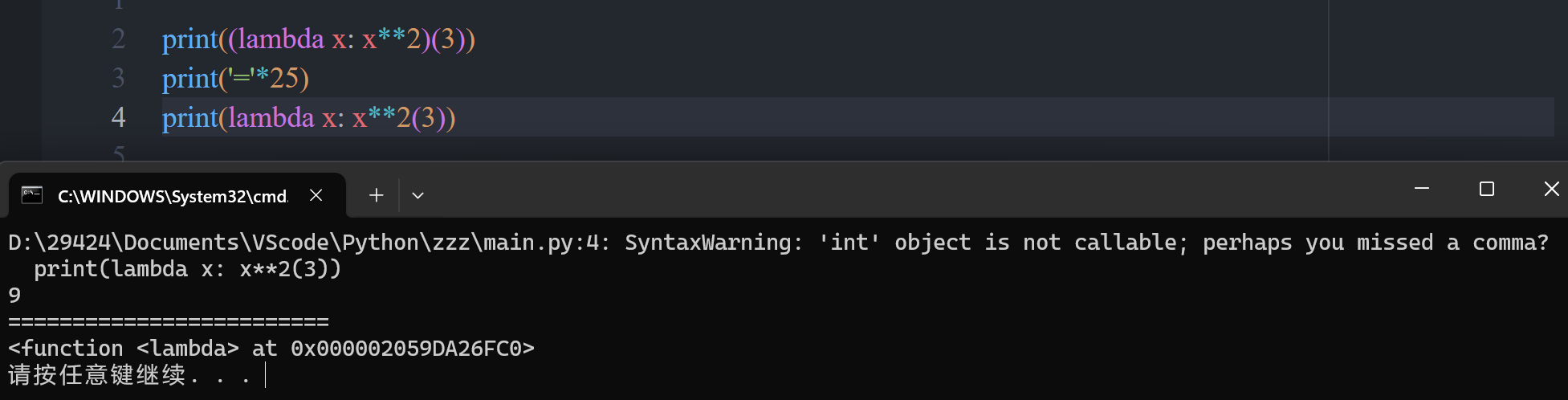Place cursor in print('='*25) line
The height and width of the screenshot is (400, 1568).
click(x=235, y=78)
